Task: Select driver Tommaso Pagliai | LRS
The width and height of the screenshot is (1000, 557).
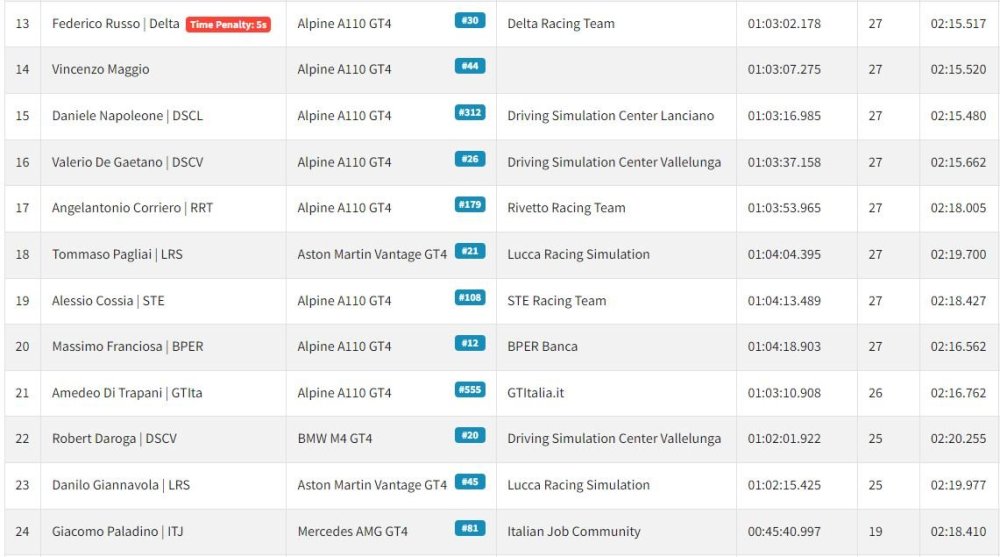Action: (x=117, y=254)
